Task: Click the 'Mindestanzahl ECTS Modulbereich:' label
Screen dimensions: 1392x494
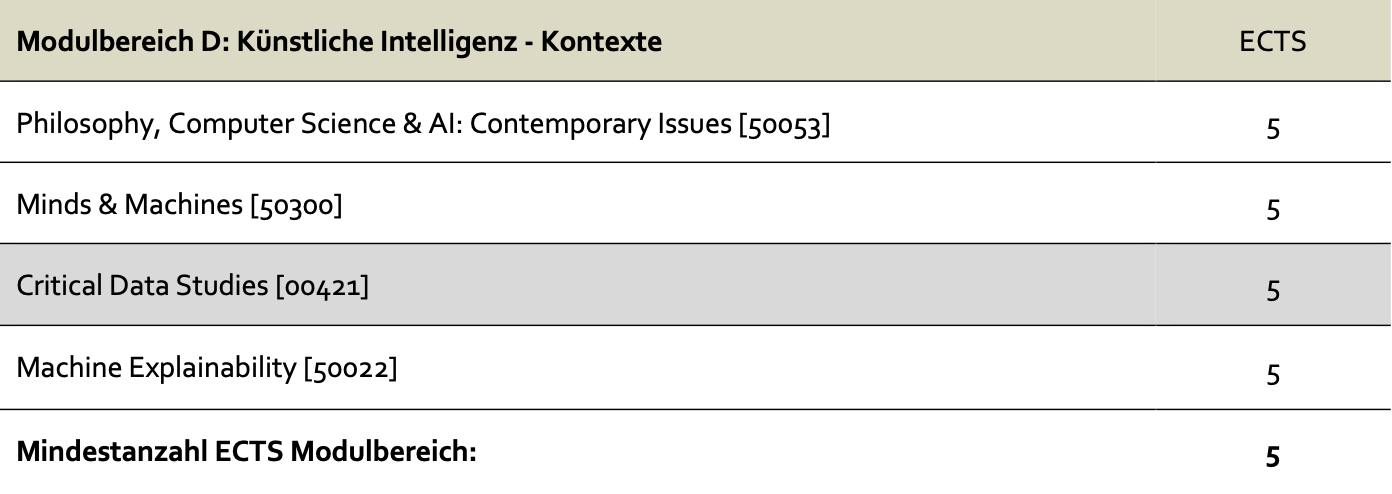Action: pyautogui.click(x=247, y=451)
